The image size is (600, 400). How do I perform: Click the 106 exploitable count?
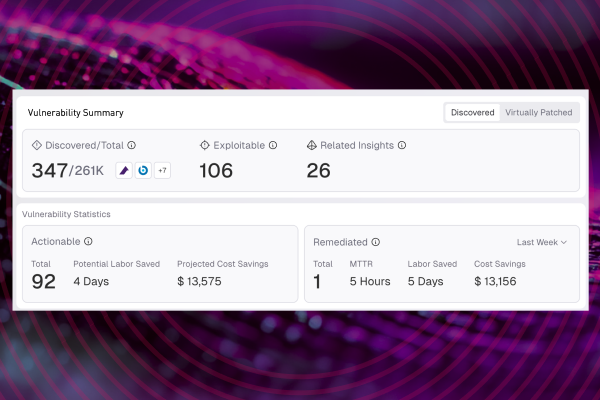[x=216, y=171]
